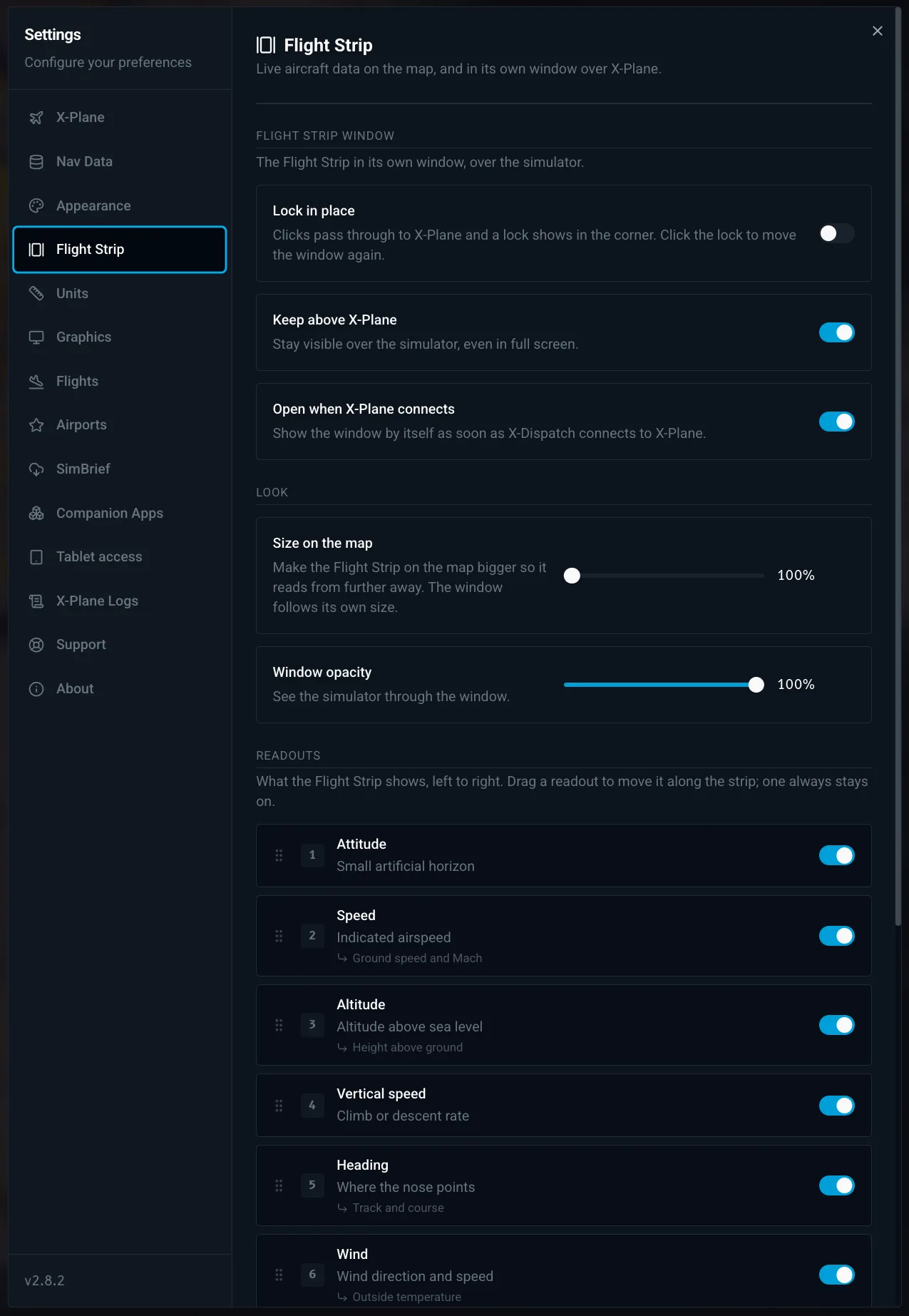Click the Airports star icon
The width and height of the screenshot is (909, 1316).
point(36,425)
